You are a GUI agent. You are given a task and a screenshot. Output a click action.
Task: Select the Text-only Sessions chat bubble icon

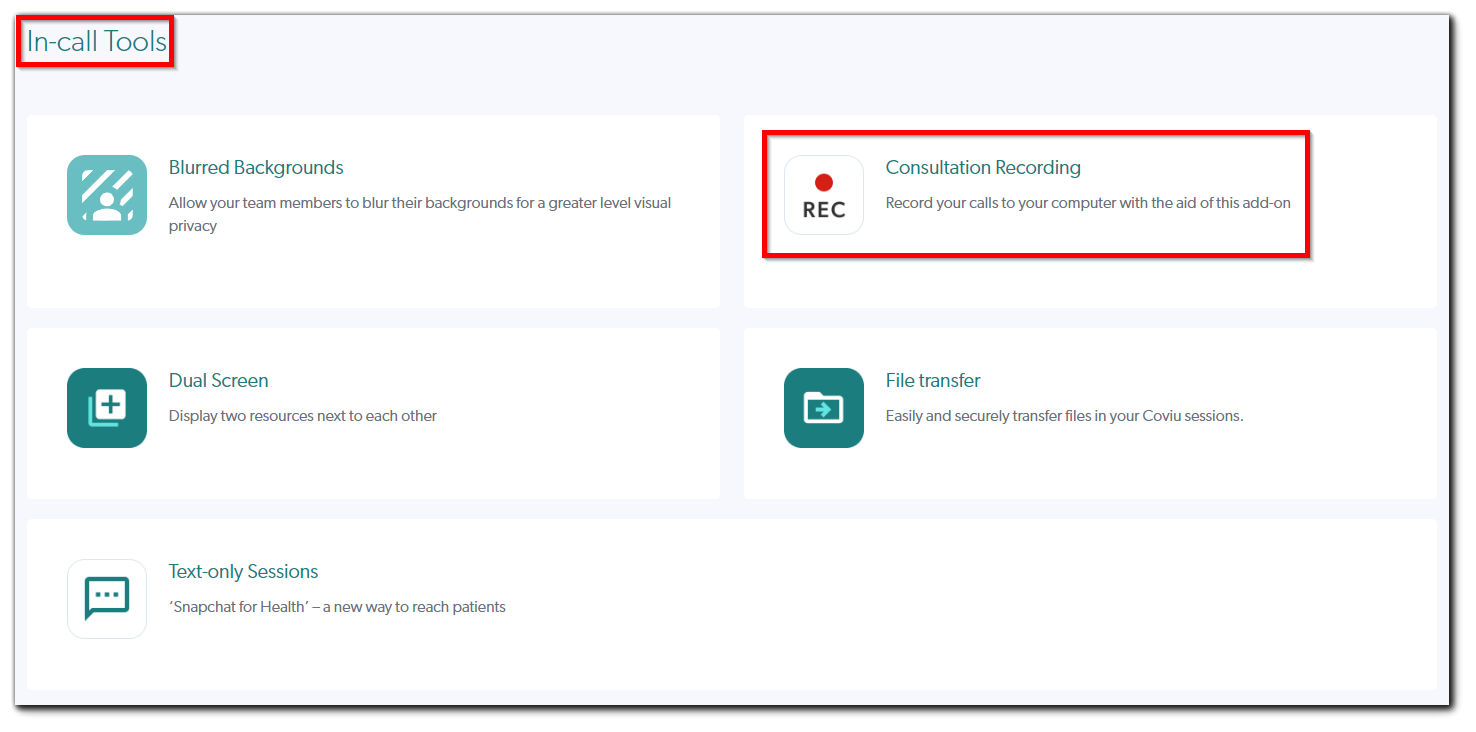[106, 599]
